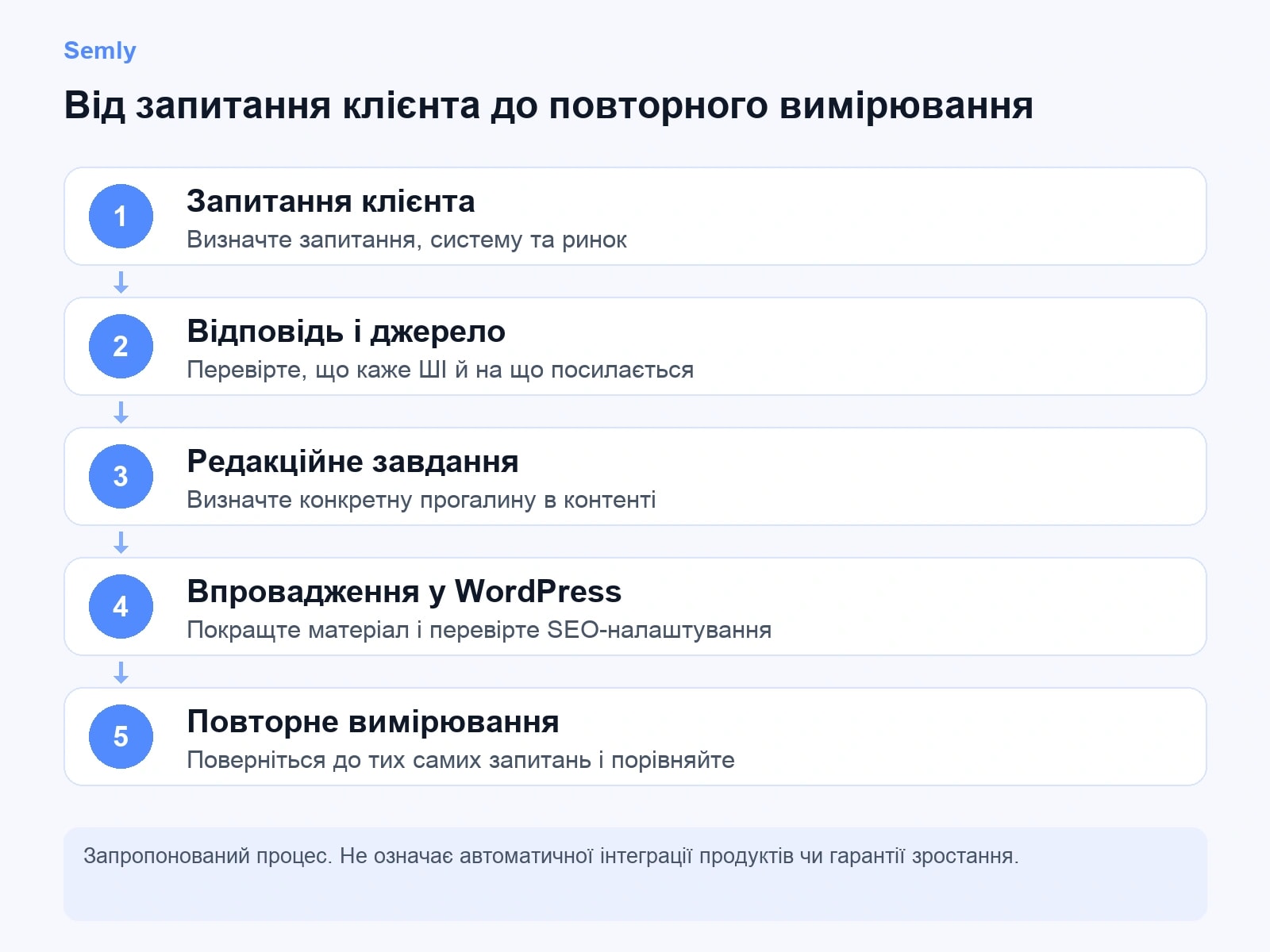Image resolution: width=1270 pixels, height=952 pixels.
Task: Select the step 3 number circle
Action: 121,476
